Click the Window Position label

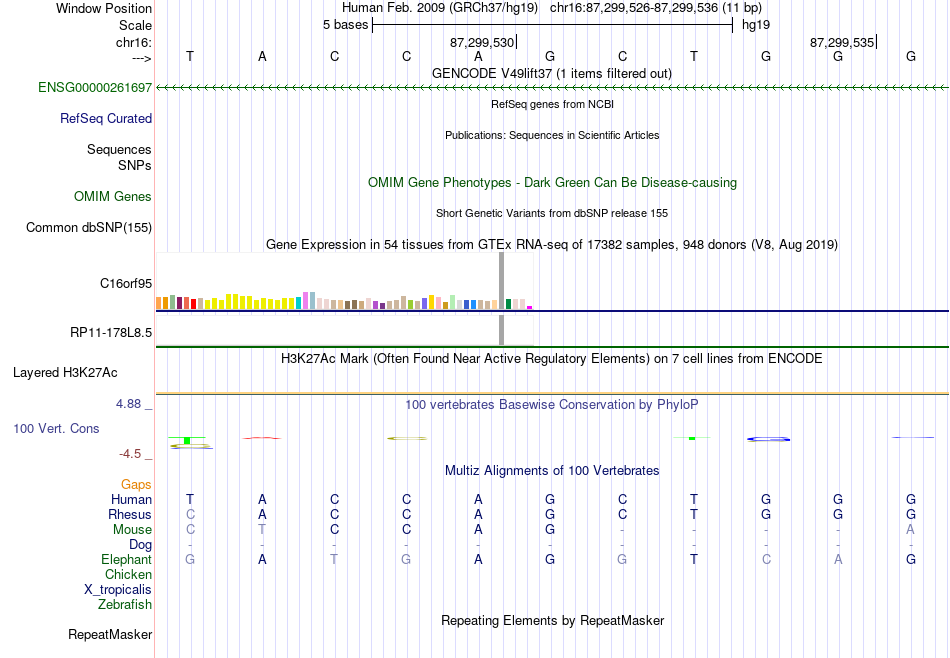[x=104, y=8]
